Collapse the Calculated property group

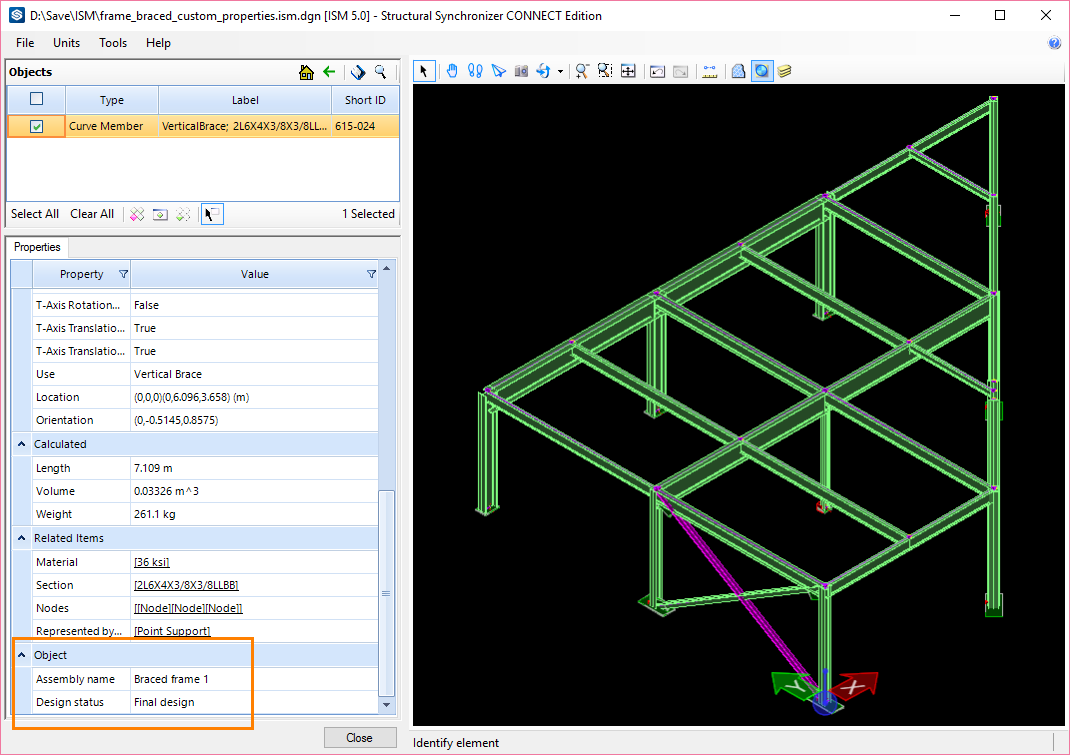click(21, 444)
